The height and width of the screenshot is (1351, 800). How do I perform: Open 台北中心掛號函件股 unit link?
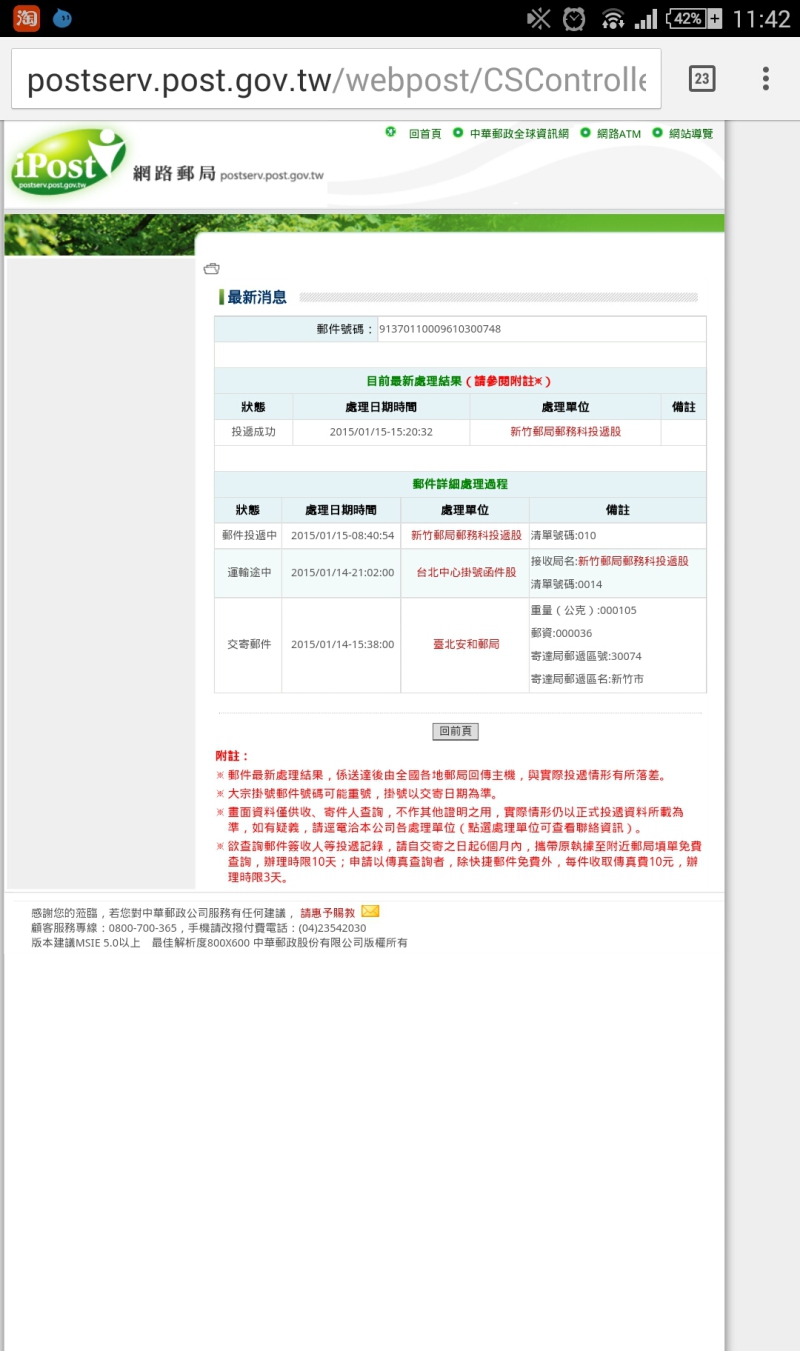pyautogui.click(x=466, y=572)
